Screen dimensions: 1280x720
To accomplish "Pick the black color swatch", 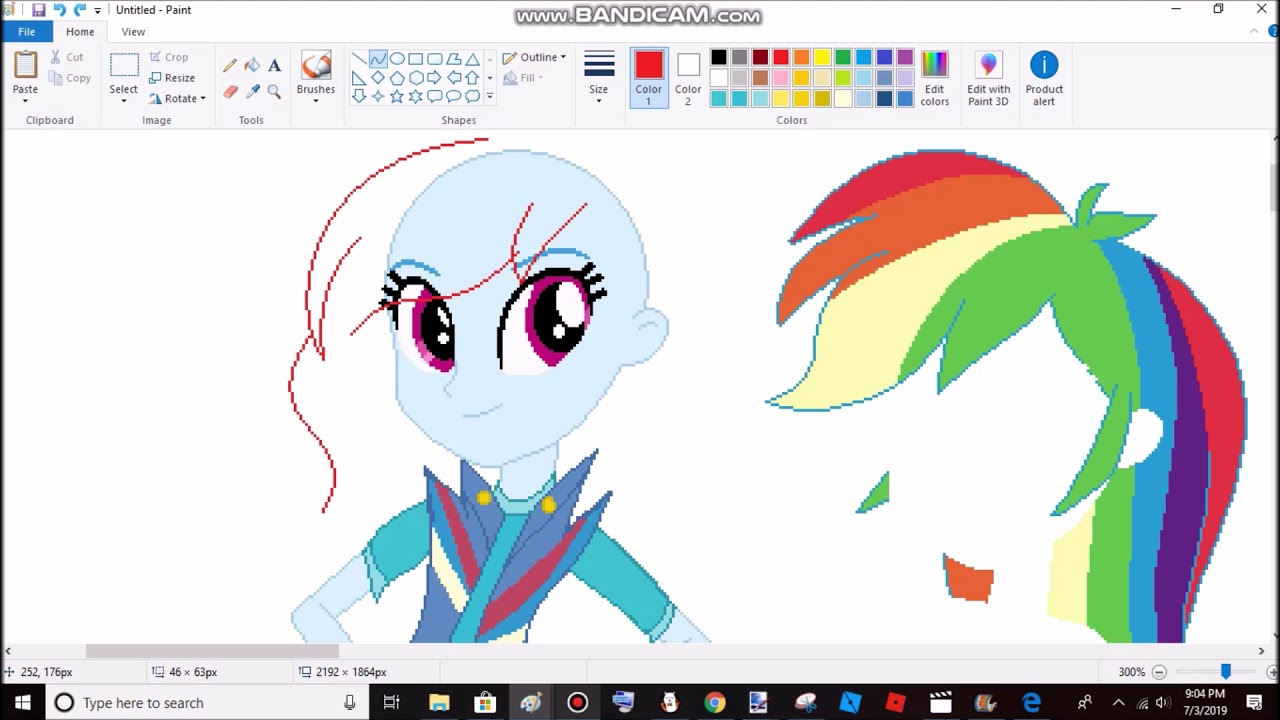I will click(719, 58).
